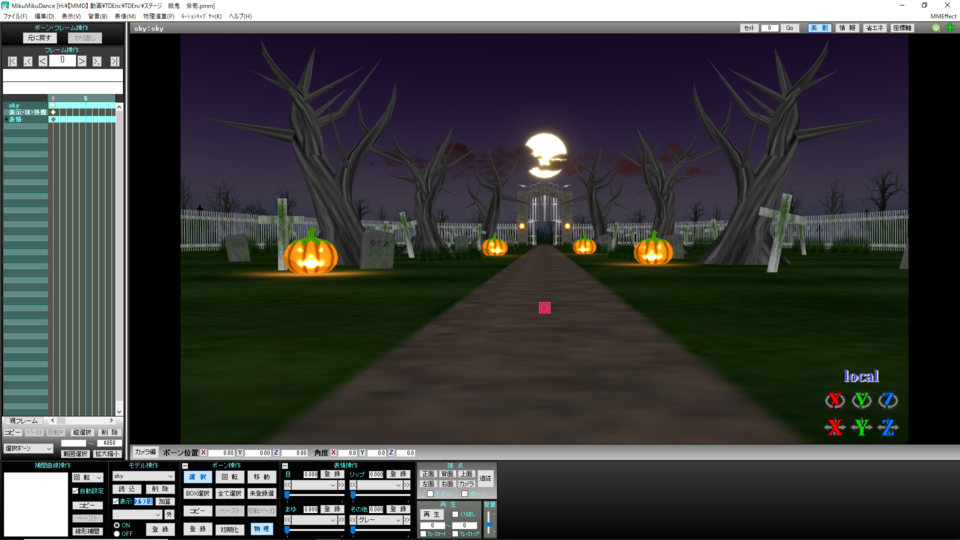Toggle 自動設定 checkbox in interpolation panel
This screenshot has width=960, height=540.
(75, 491)
